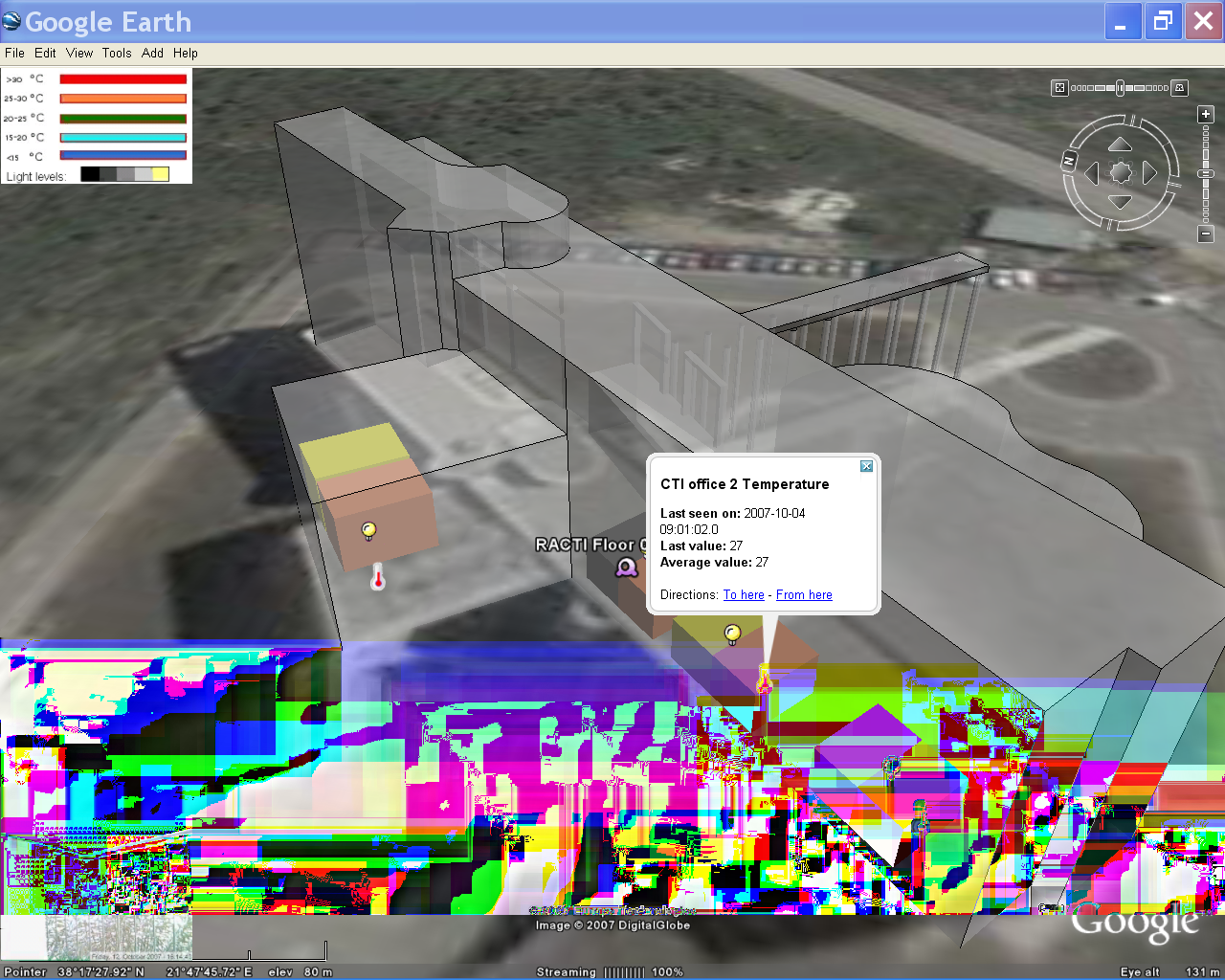Screen dimensions: 1225x980
Task: Click the yellow 3D room box on the building
Action: point(352,450)
